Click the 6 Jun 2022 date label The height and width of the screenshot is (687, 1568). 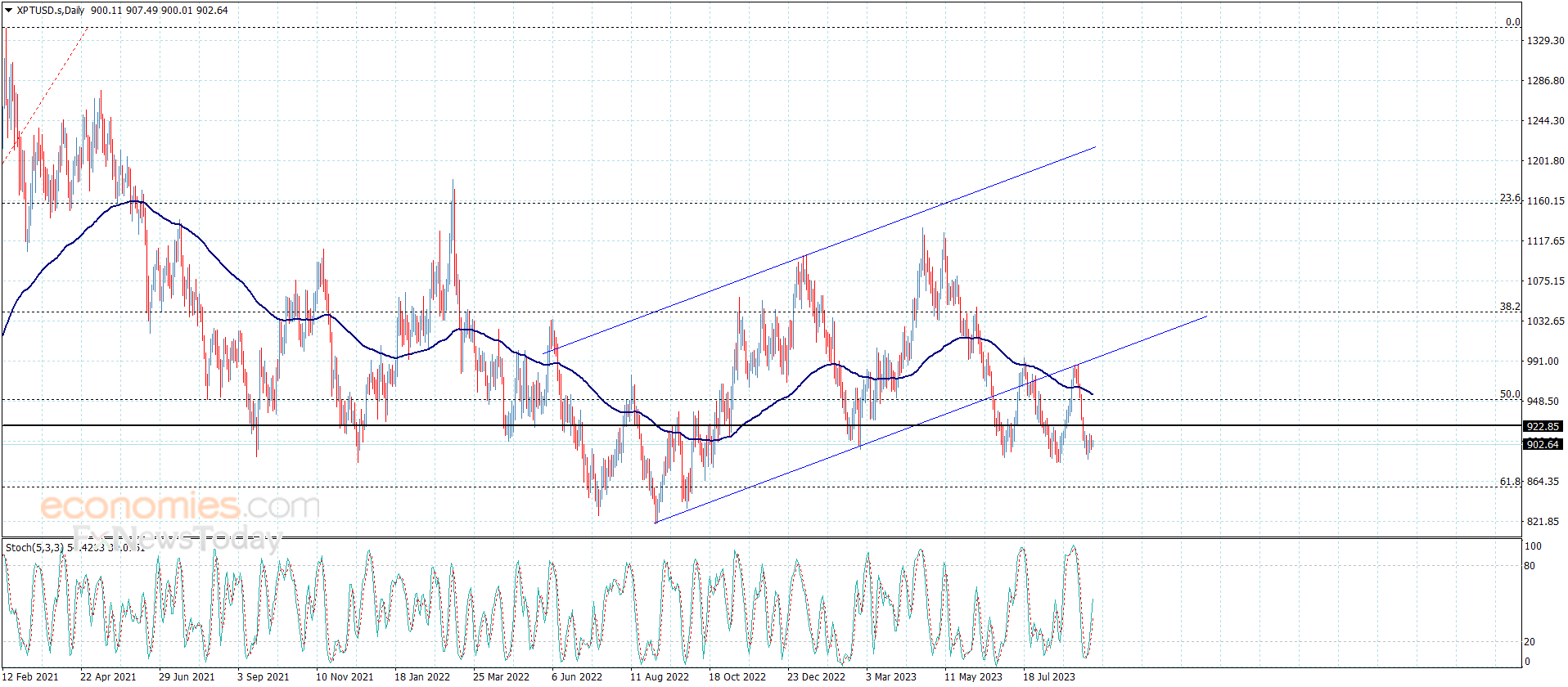point(576,676)
